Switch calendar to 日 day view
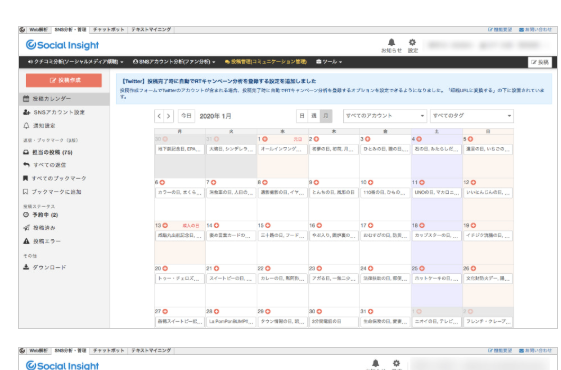Viewport: 561px width, 370px height. 302,116
